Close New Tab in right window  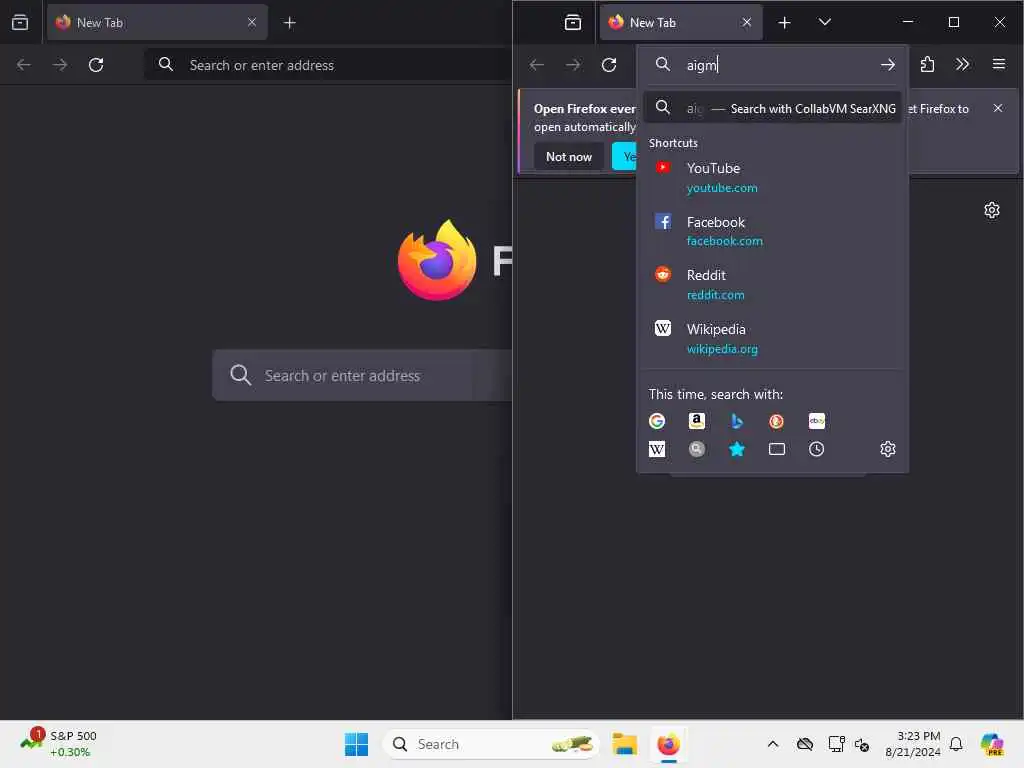pyautogui.click(x=746, y=23)
